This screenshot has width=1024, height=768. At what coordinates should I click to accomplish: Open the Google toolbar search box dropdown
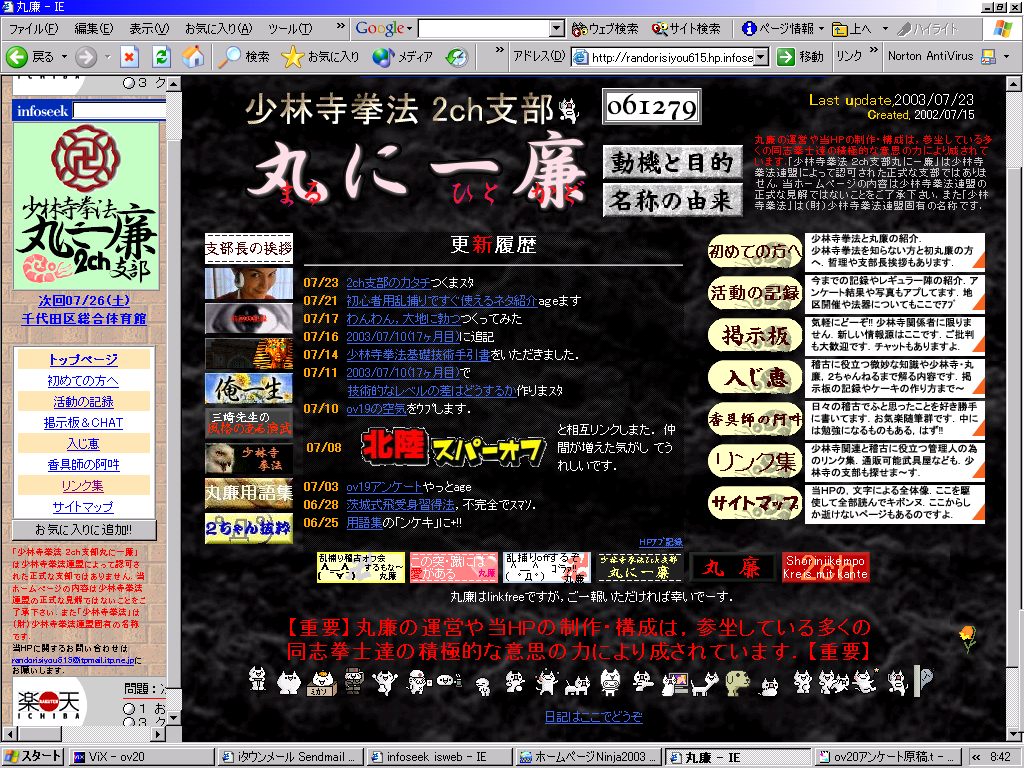[x=557, y=29]
